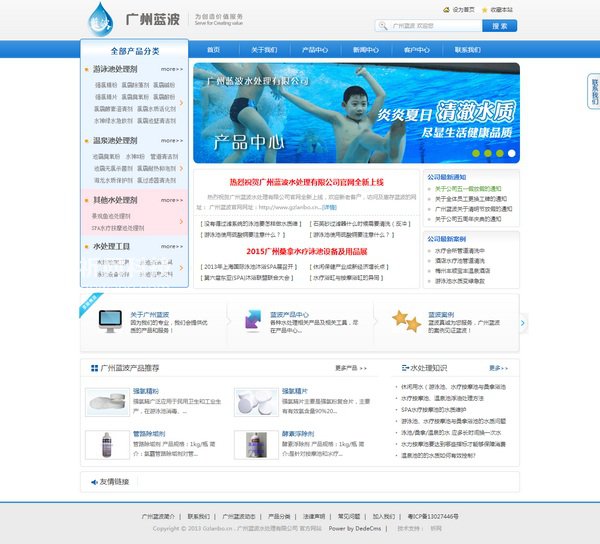This screenshot has width=600, height=544.
Task: Open the 产品中心 nav tab
Action: [315, 50]
